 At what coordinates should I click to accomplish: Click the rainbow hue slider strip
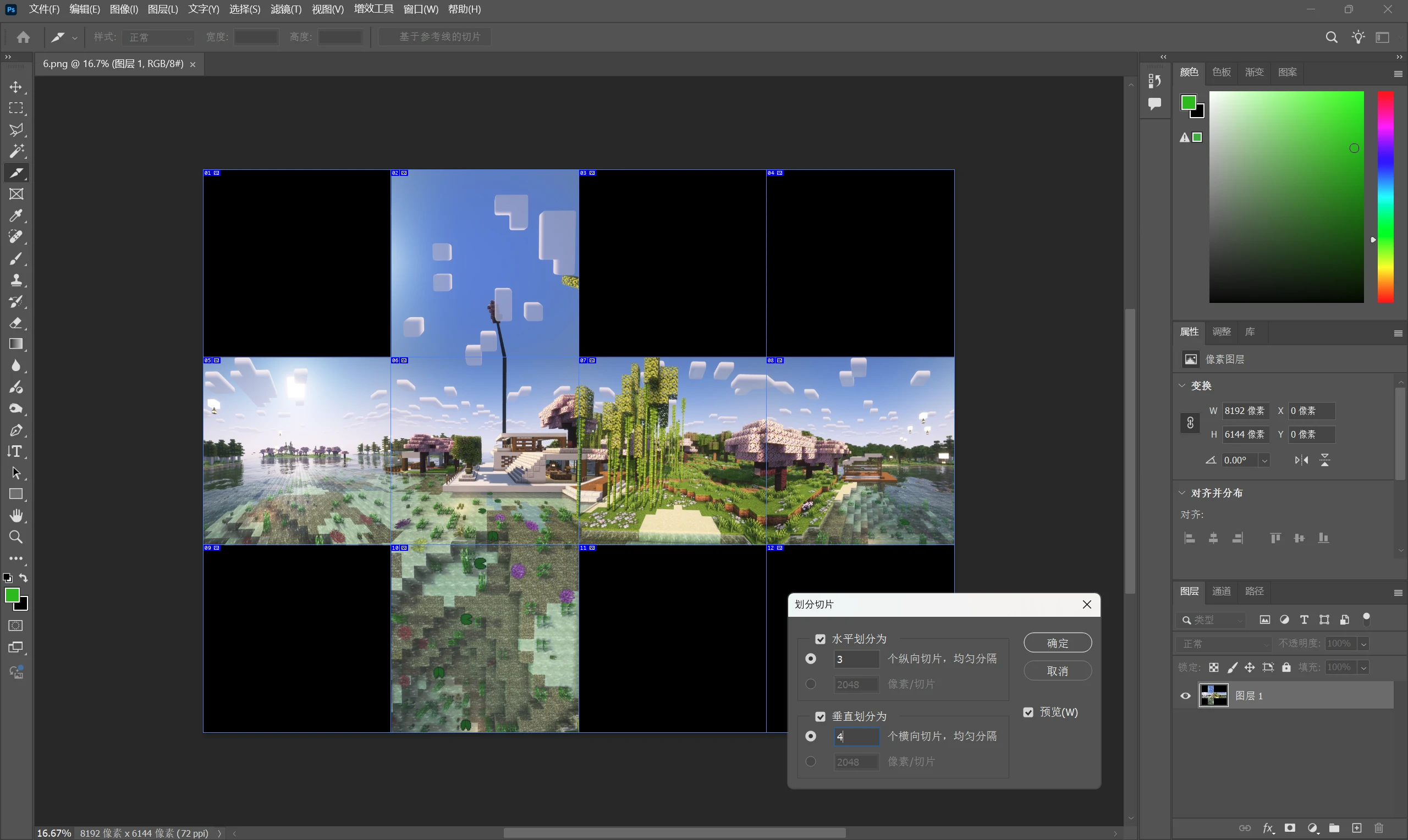pos(1385,197)
